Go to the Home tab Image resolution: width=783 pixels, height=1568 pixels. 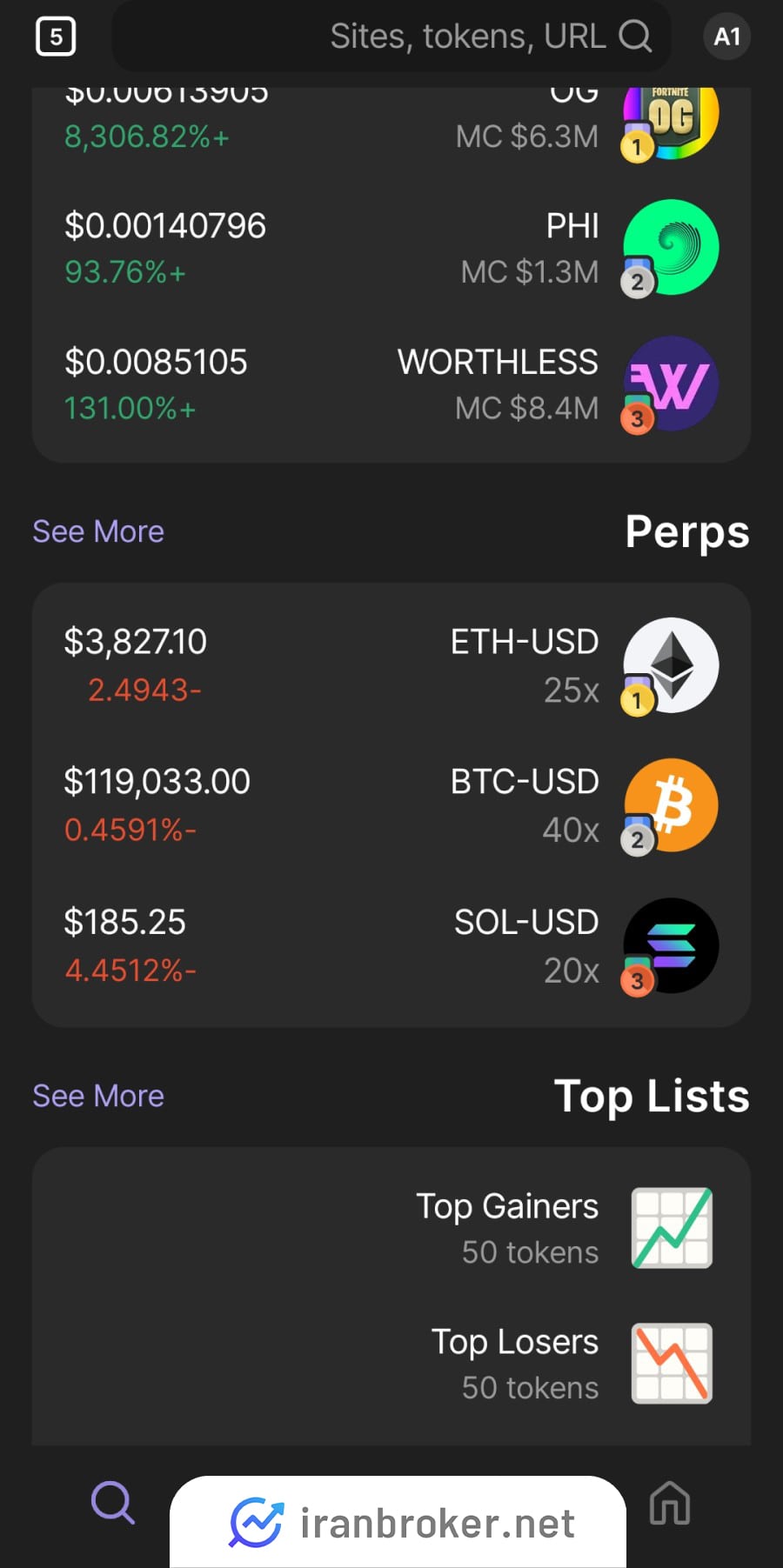point(670,1503)
